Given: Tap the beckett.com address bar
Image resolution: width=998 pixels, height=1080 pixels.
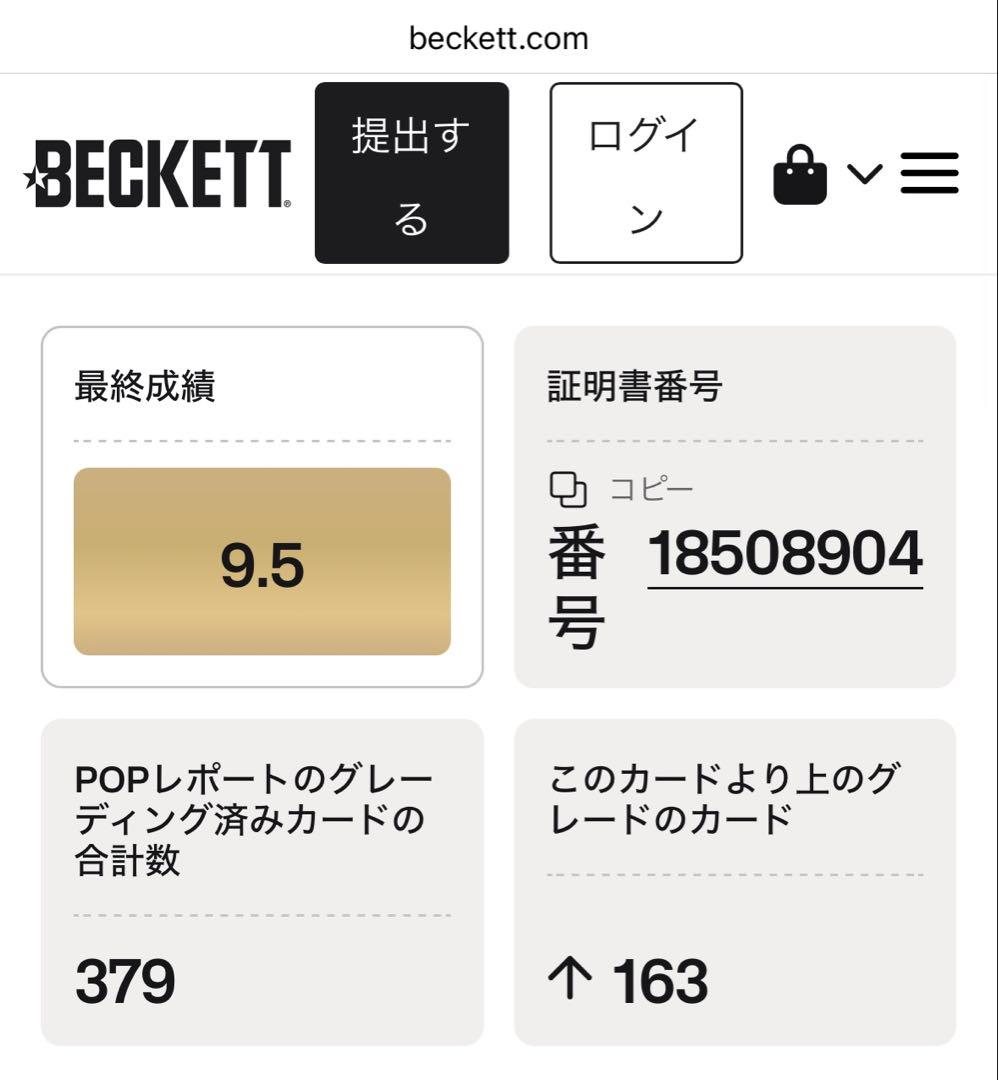Looking at the screenshot, I should click(x=498, y=38).
